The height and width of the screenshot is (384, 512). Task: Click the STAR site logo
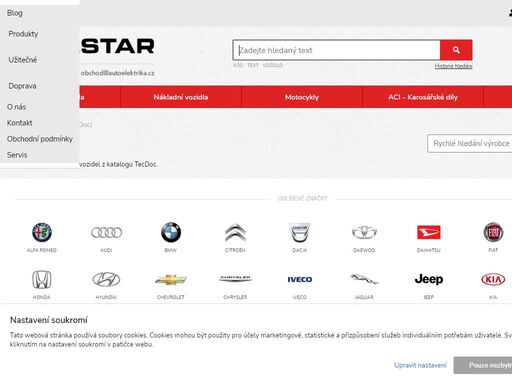pos(117,46)
